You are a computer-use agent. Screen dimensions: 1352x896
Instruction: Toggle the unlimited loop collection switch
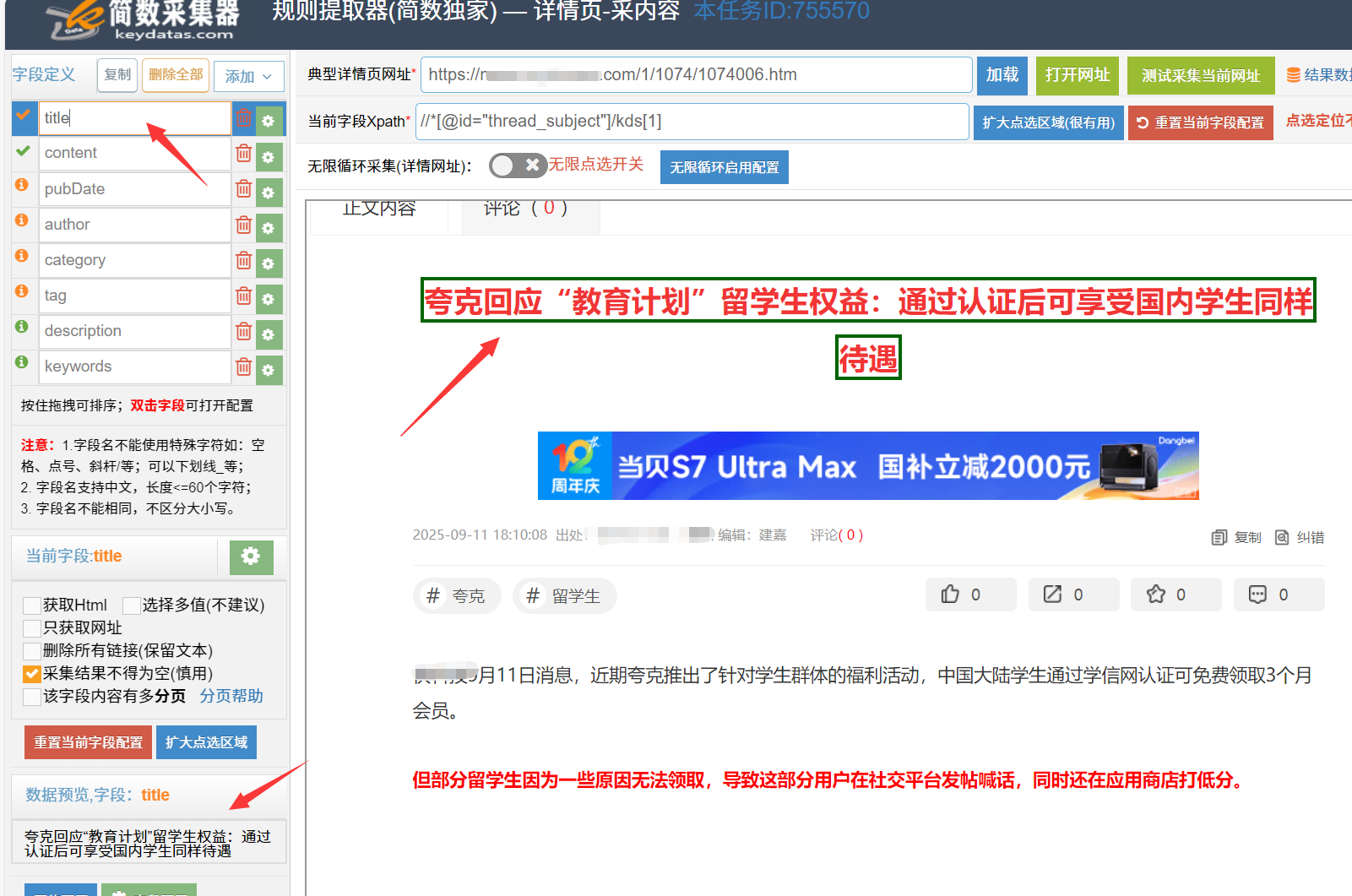(518, 166)
